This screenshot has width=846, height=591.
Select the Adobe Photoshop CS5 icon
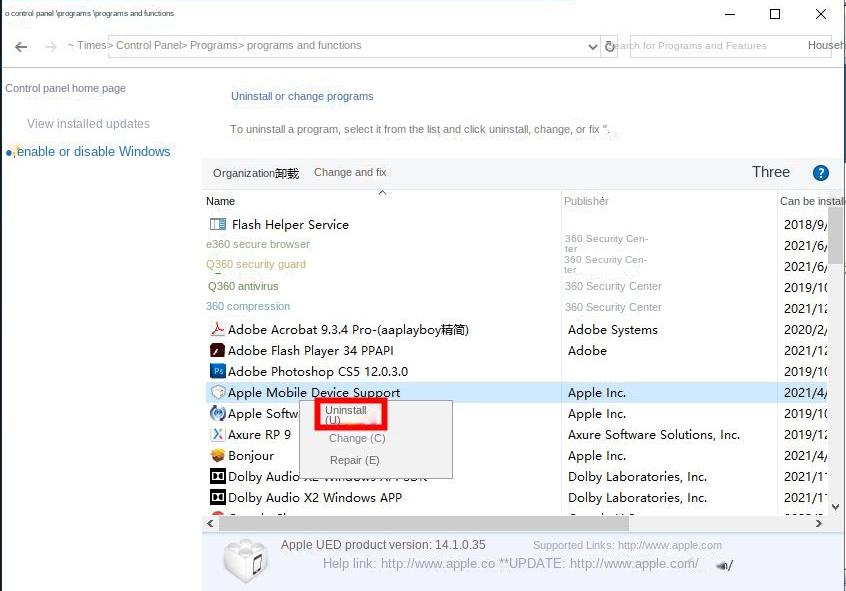click(x=217, y=371)
